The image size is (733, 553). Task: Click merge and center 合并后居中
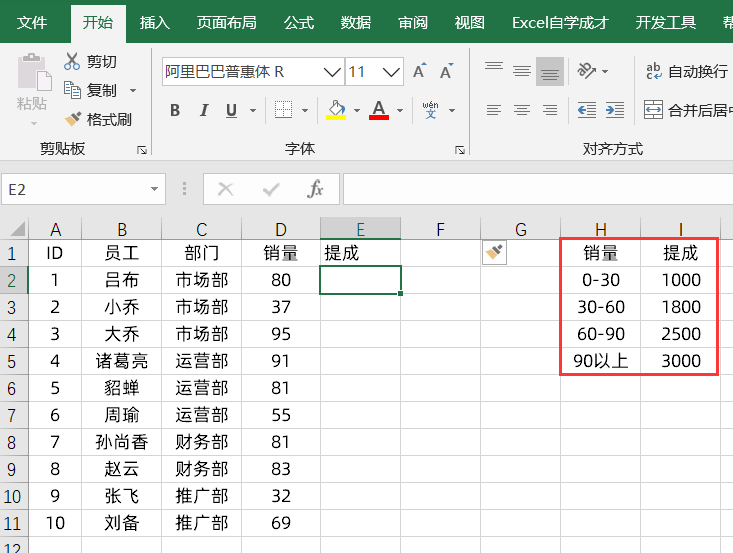pyautogui.click(x=688, y=110)
